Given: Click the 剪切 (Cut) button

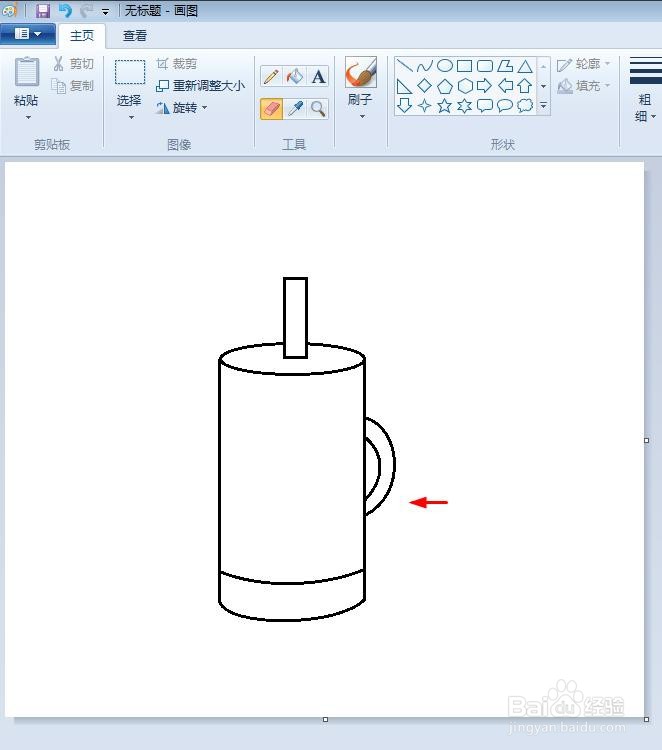Looking at the screenshot, I should 73,64.
